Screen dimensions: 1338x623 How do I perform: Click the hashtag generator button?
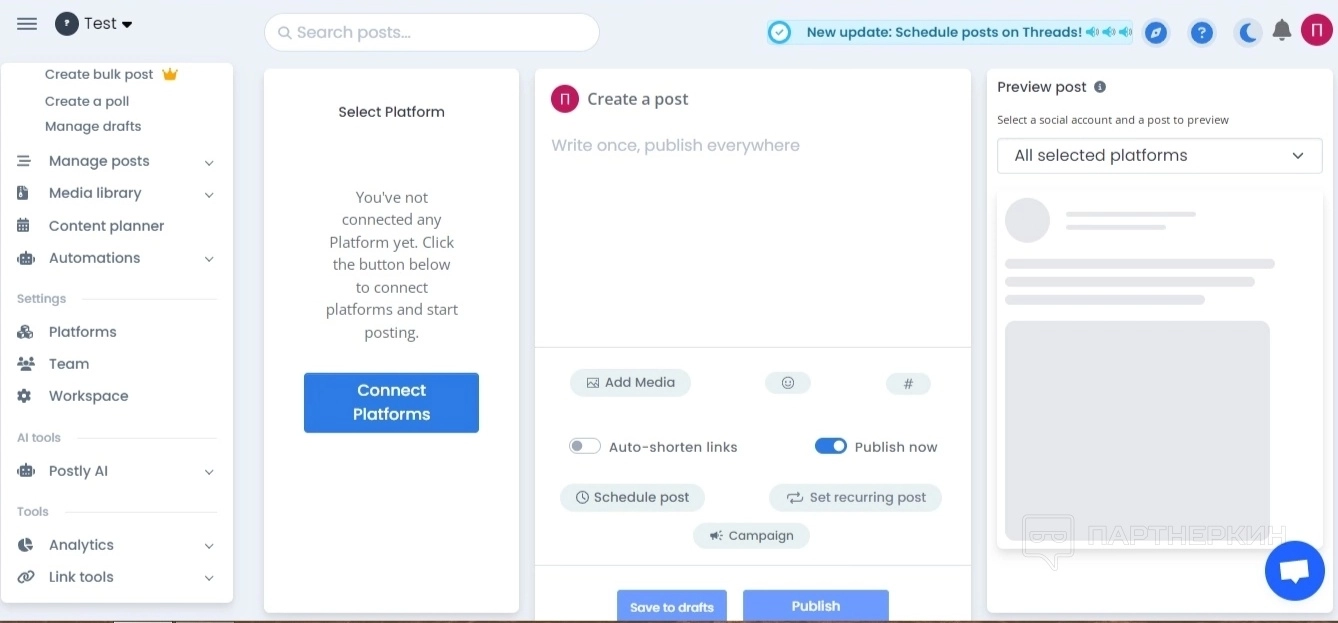click(908, 384)
